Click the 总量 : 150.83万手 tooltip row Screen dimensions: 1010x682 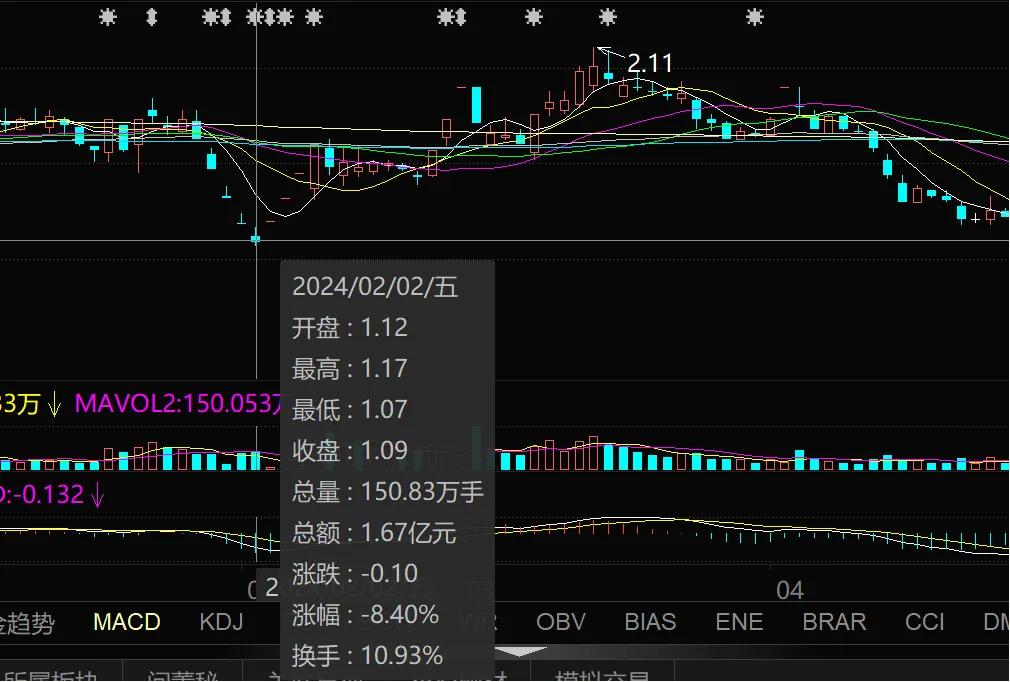tap(388, 492)
